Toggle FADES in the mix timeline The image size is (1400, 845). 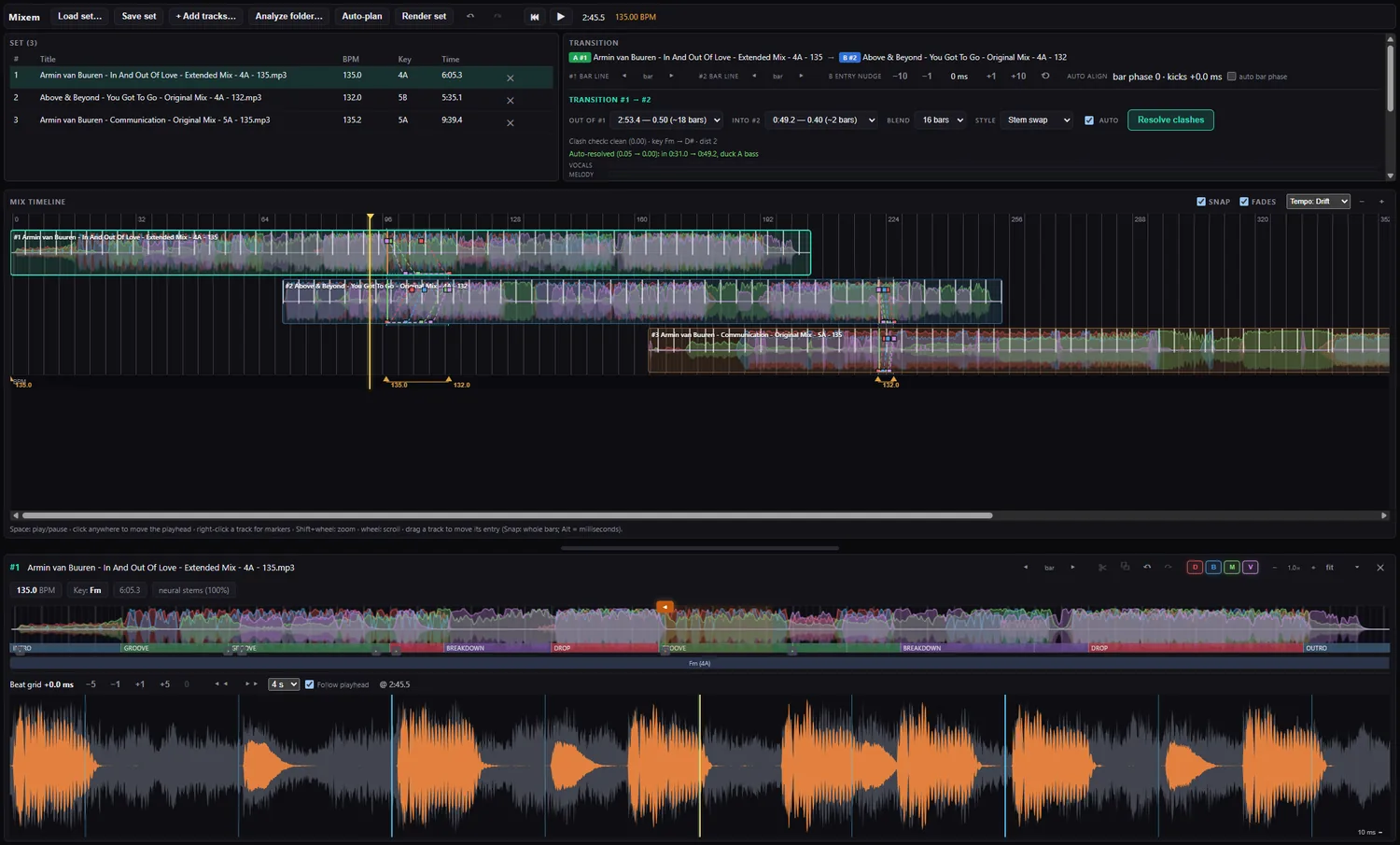coord(1244,202)
